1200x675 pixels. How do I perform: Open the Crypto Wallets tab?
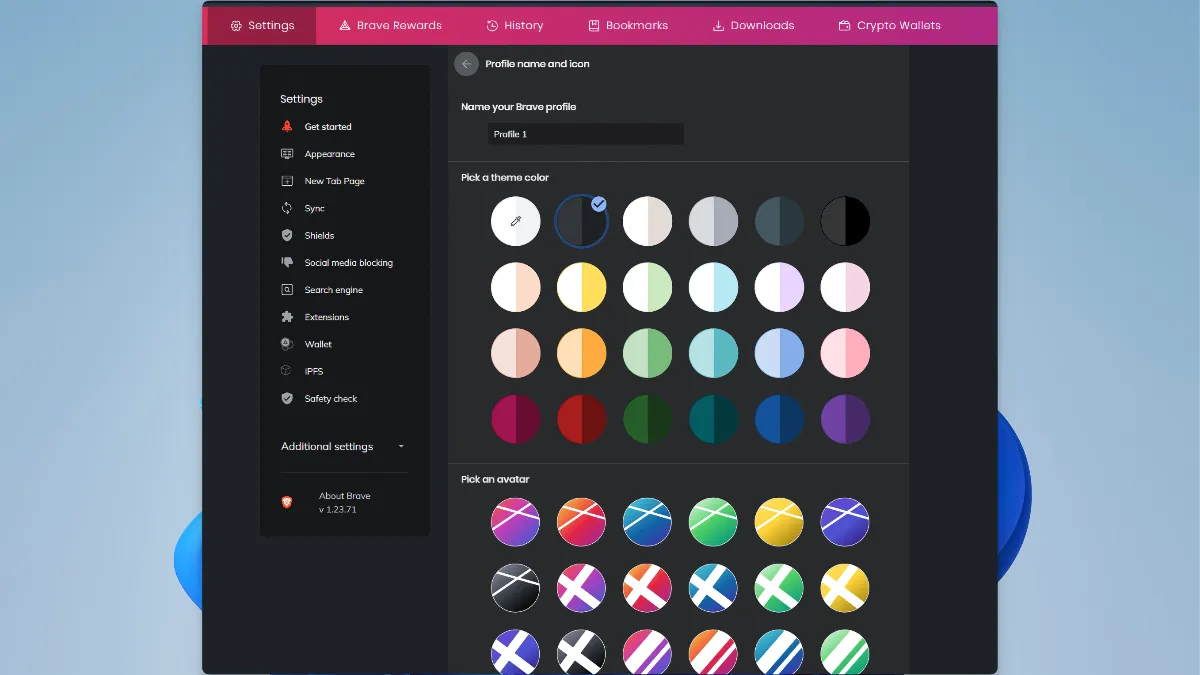coord(890,25)
